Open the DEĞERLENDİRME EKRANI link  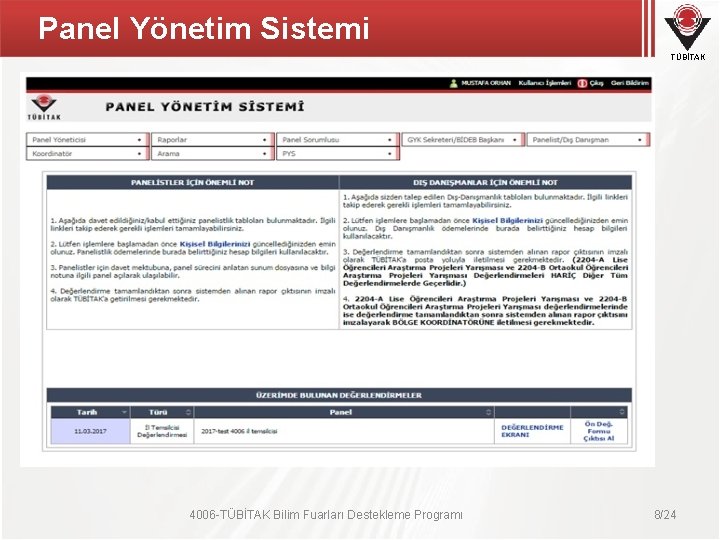pos(532,431)
